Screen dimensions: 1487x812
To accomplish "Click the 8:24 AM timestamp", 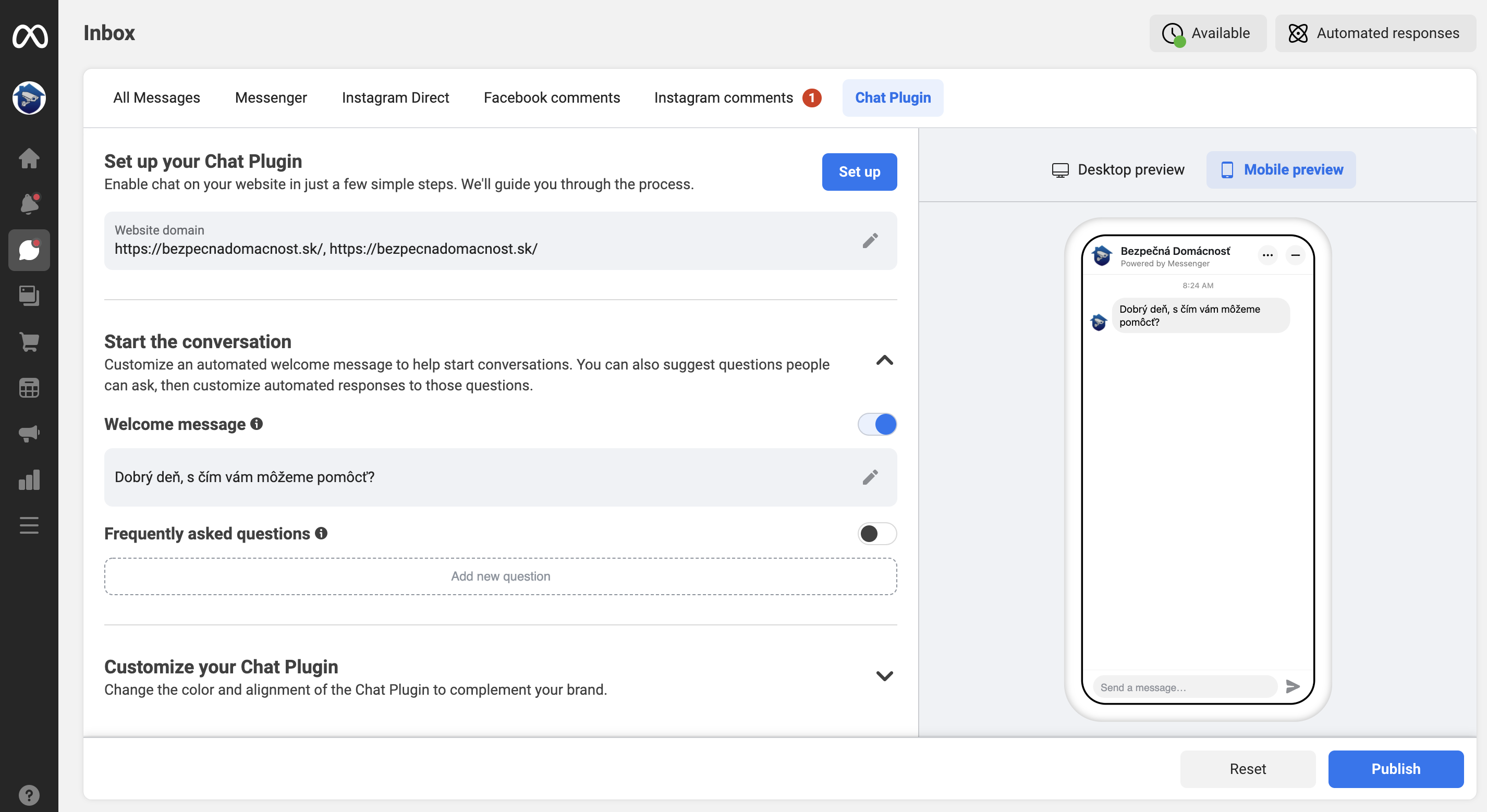I will click(1198, 286).
